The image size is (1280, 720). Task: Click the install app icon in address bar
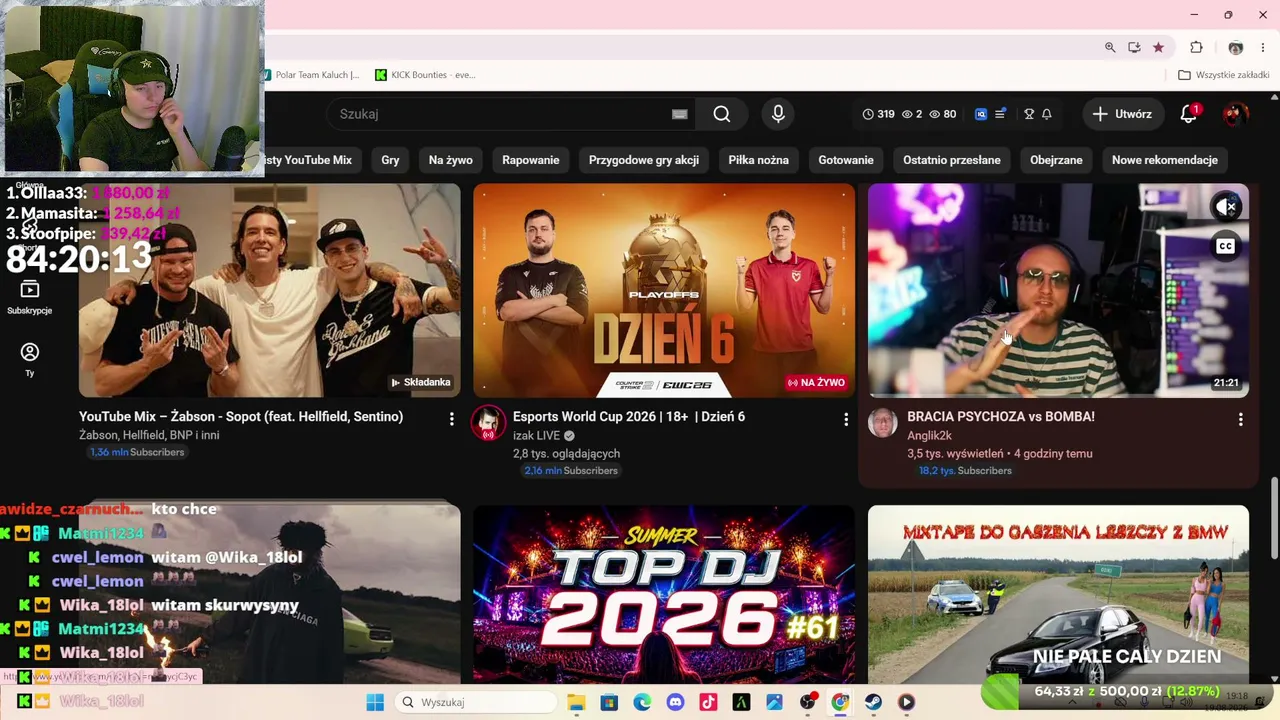1134,47
